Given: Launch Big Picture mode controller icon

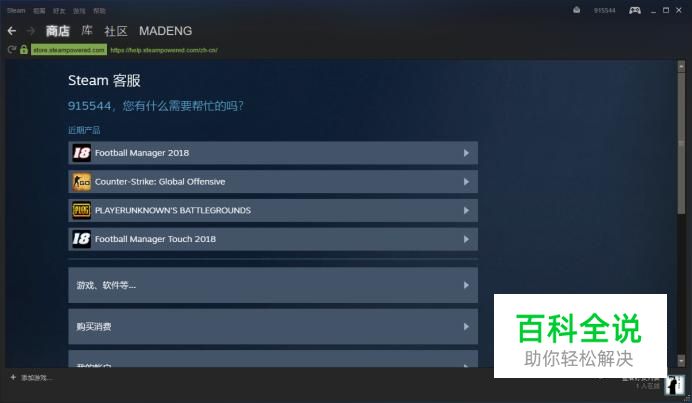Looking at the screenshot, I should [x=635, y=10].
